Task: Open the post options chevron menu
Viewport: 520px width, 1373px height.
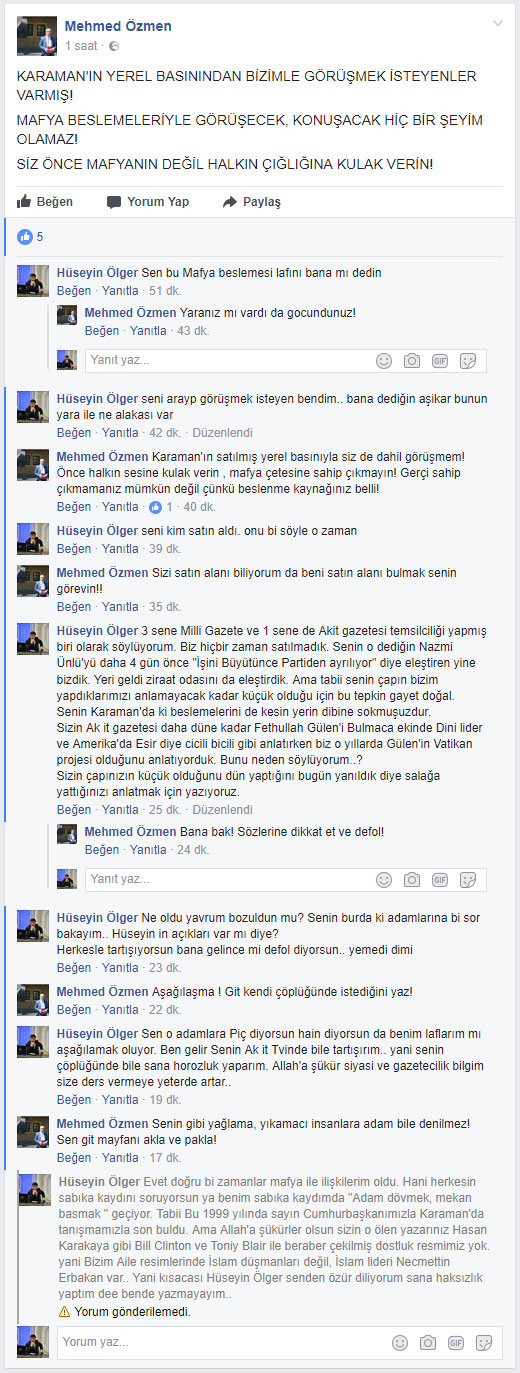Action: click(498, 23)
